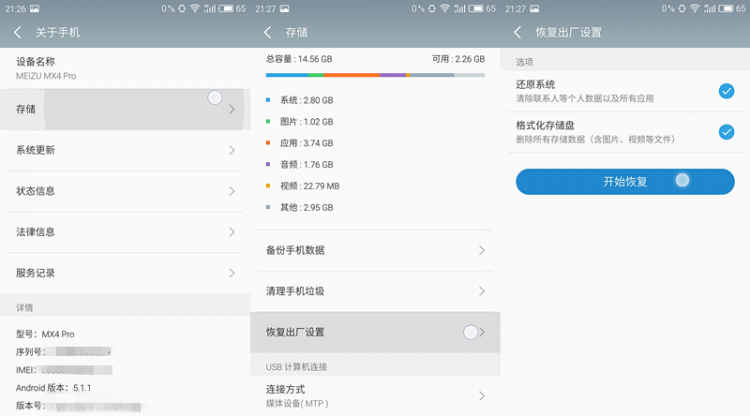750x416 pixels.
Task: Expand chevron beside 状态信息
Action: (232, 191)
